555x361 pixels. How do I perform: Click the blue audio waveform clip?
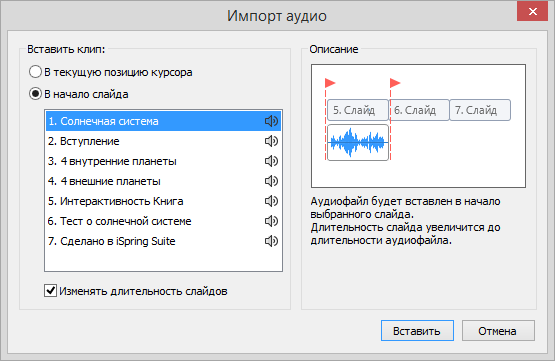(x=357, y=142)
